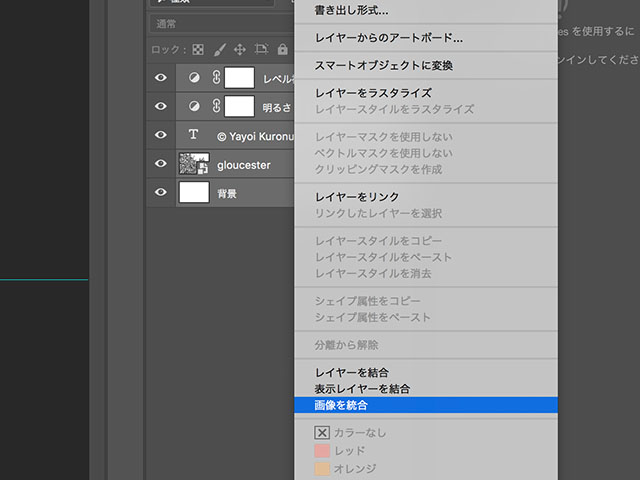The width and height of the screenshot is (640, 480).
Task: Click the lock all padlock icon
Action: [x=282, y=49]
